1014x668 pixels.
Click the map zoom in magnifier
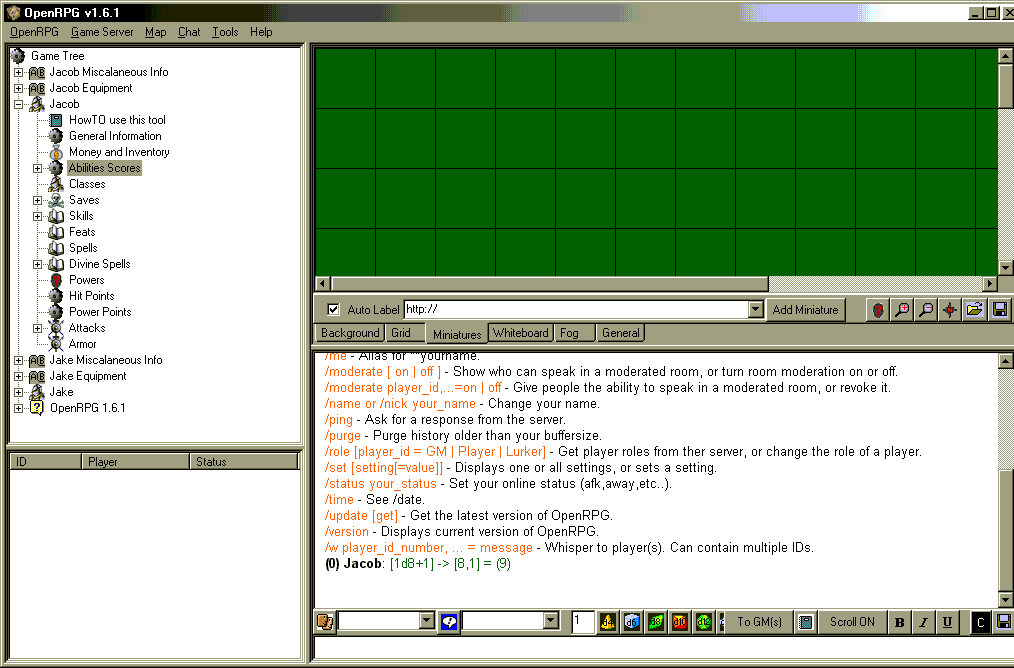tap(902, 310)
